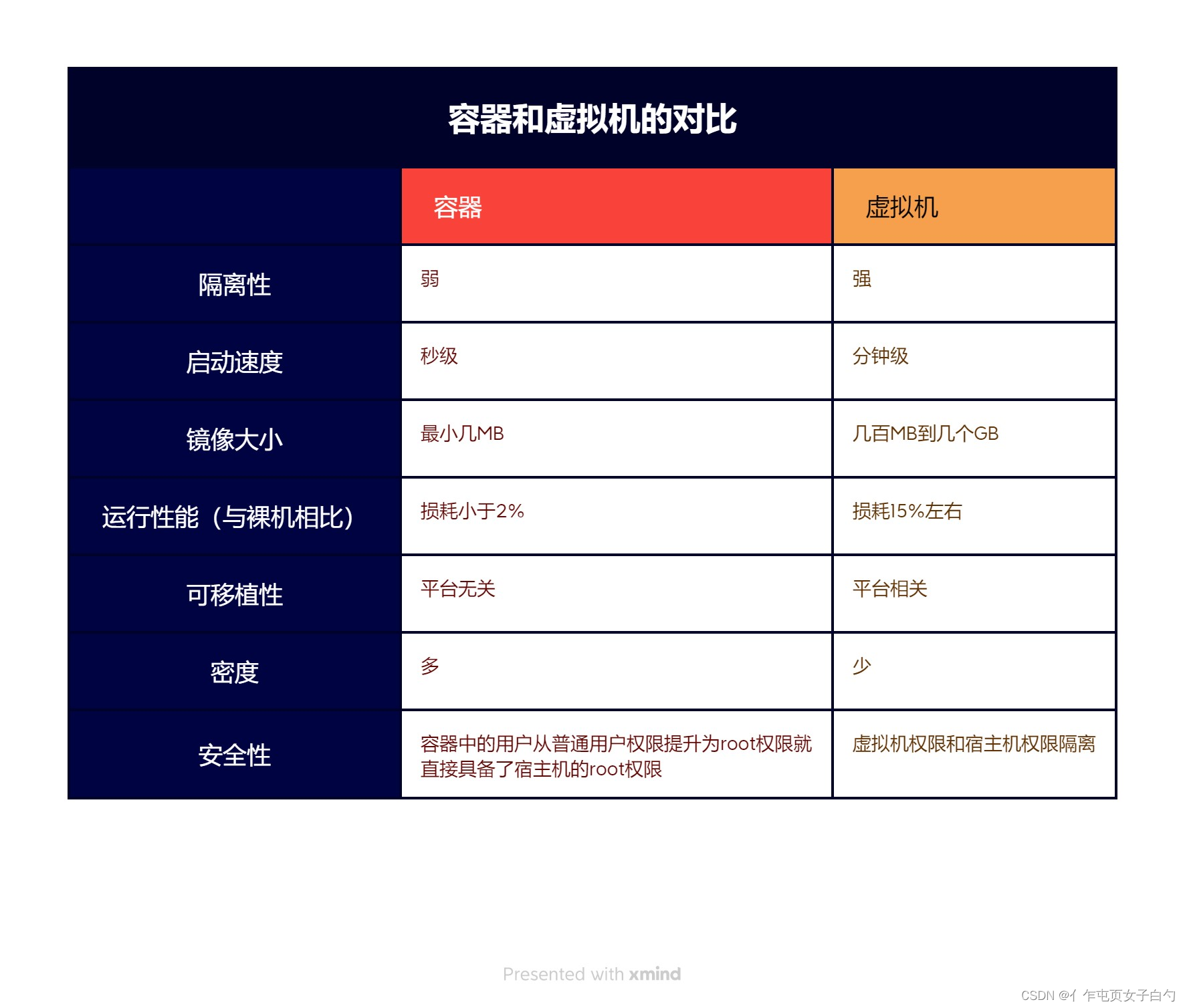Image resolution: width=1185 pixels, height=1008 pixels.
Task: Select the cell reading 分钟级
Action: point(974,361)
